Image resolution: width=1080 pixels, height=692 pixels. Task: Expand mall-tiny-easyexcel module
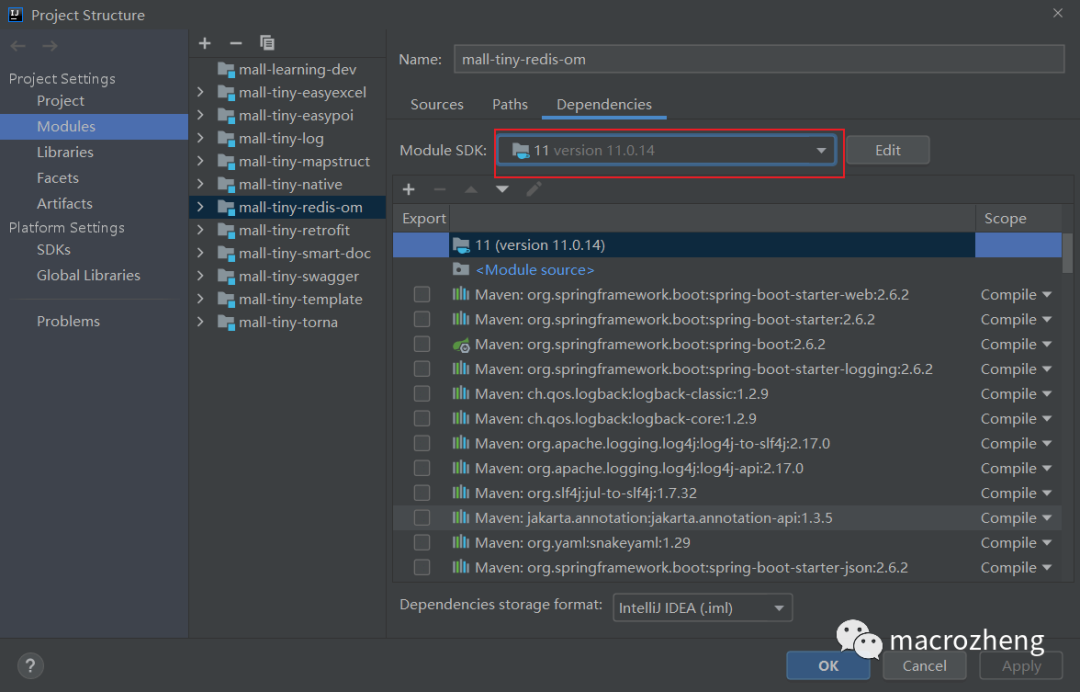[200, 92]
